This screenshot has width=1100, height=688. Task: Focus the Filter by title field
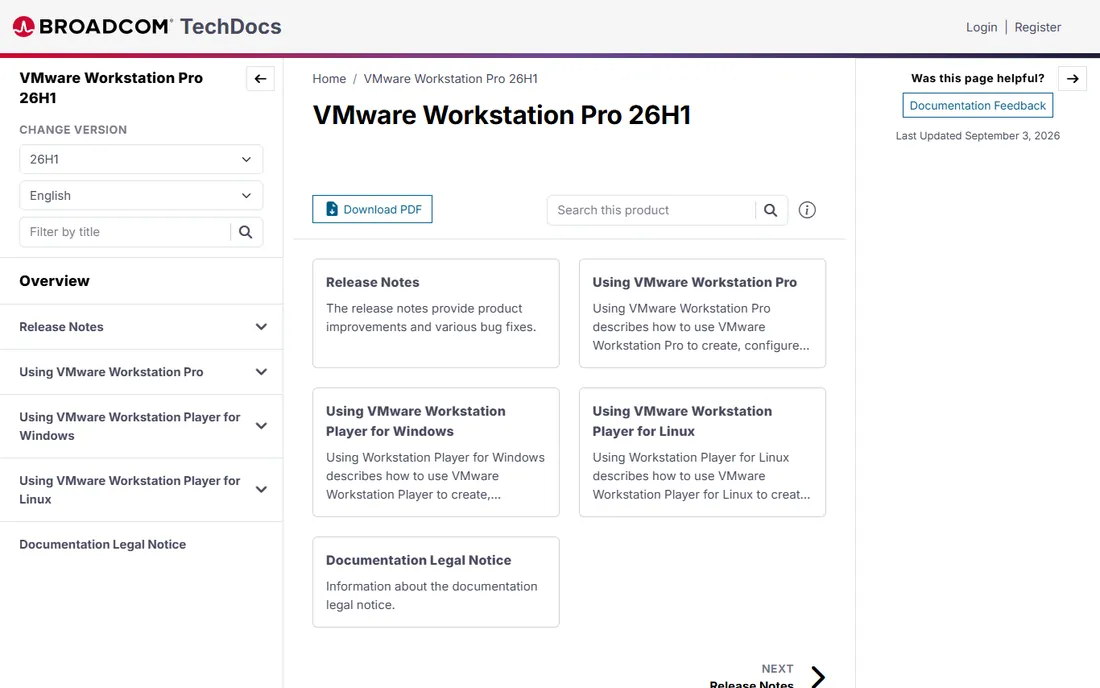tap(125, 232)
